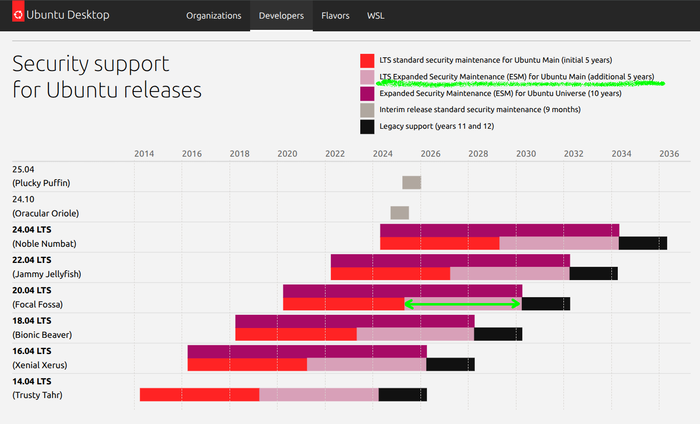The image size is (700, 424).
Task: Click Trusty Tahr's pink ESM Main bar
Action: [319, 395]
